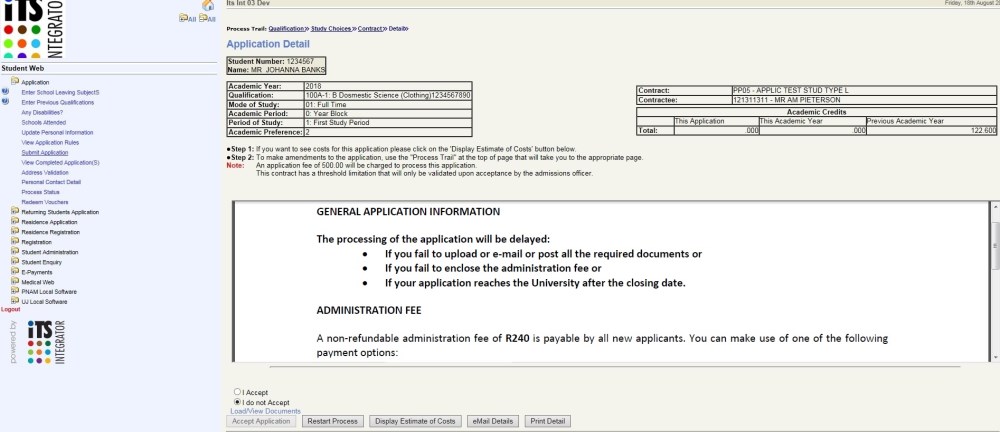Click icon beside Enter Previous Qualifications
Image resolution: width=1000 pixels, height=432 pixels.
5,102
